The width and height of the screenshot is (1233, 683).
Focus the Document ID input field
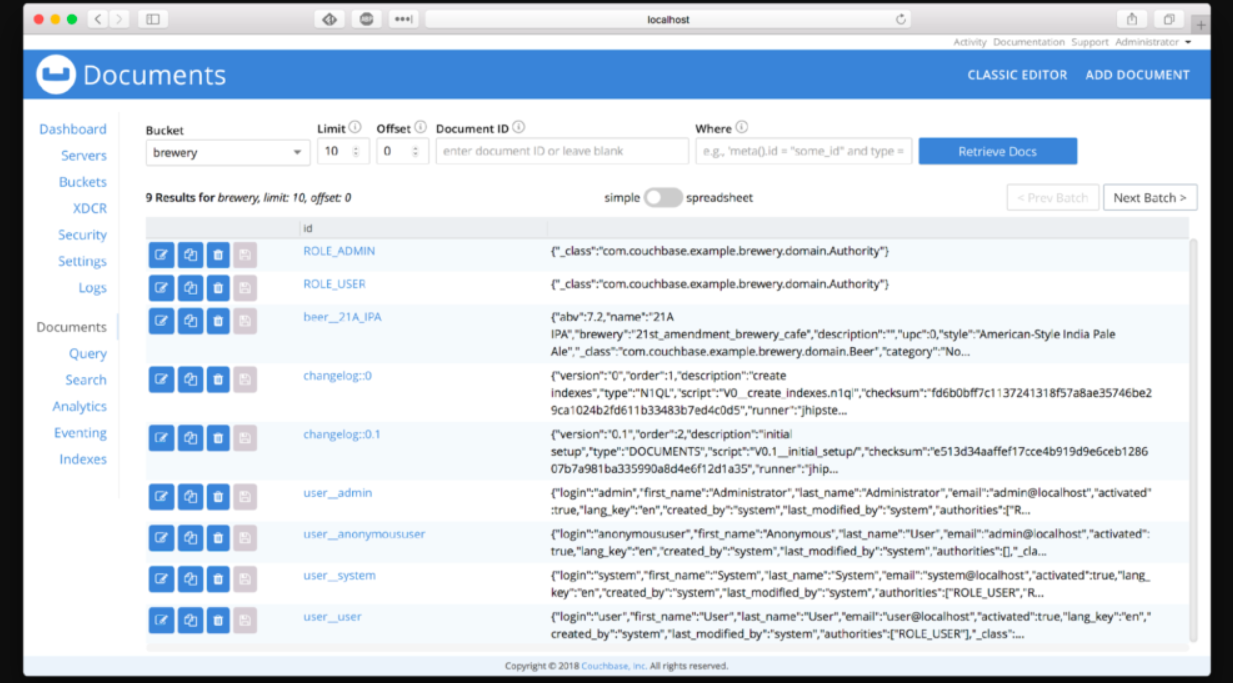tap(562, 152)
